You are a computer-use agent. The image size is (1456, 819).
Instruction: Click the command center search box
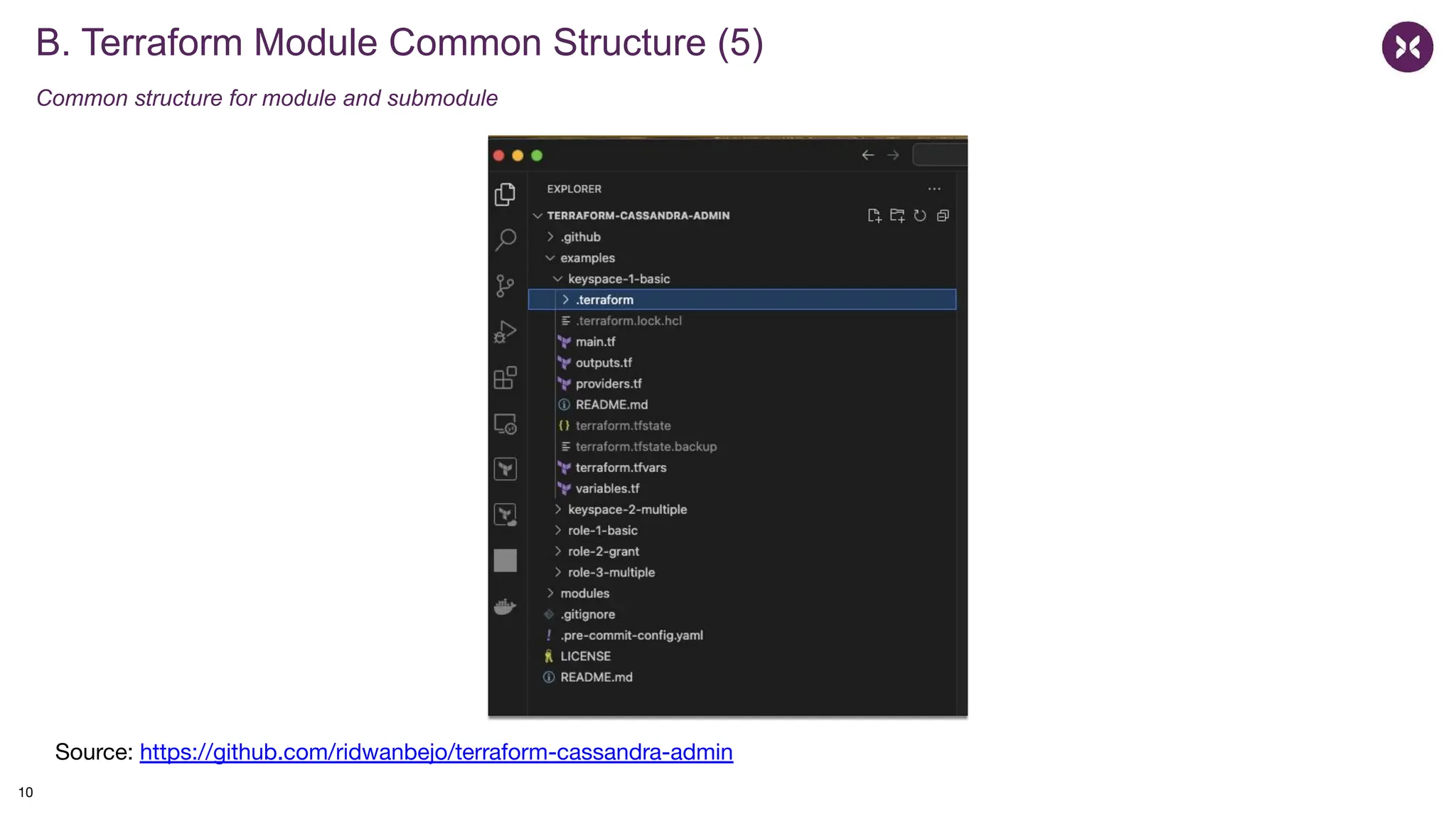coord(940,155)
